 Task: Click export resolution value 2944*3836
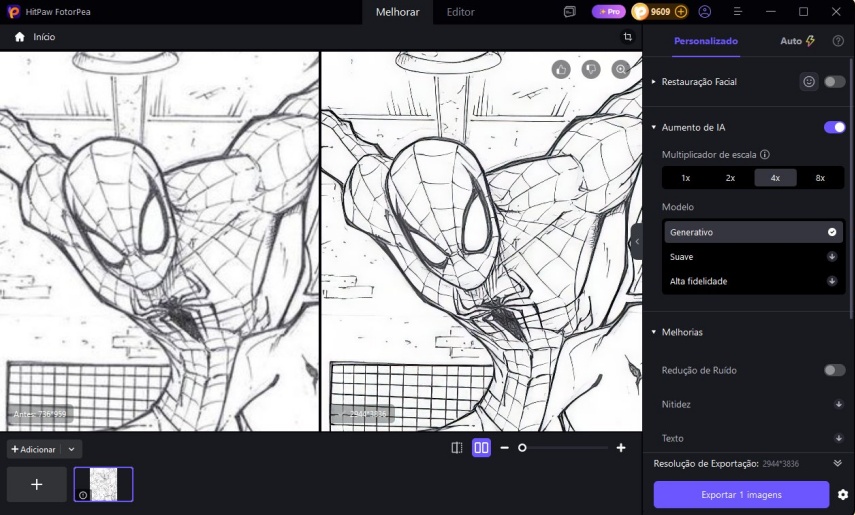point(780,464)
